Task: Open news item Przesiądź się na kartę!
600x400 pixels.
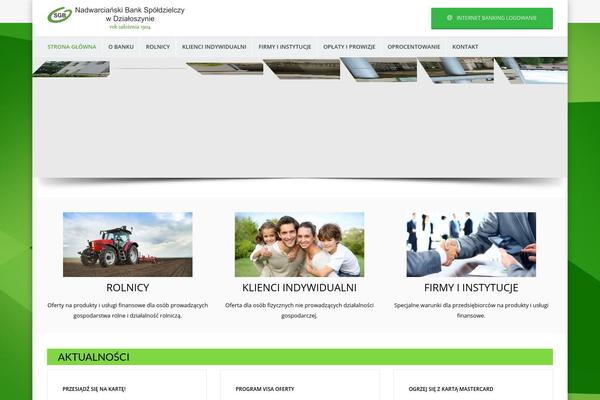Action: pyautogui.click(x=94, y=389)
